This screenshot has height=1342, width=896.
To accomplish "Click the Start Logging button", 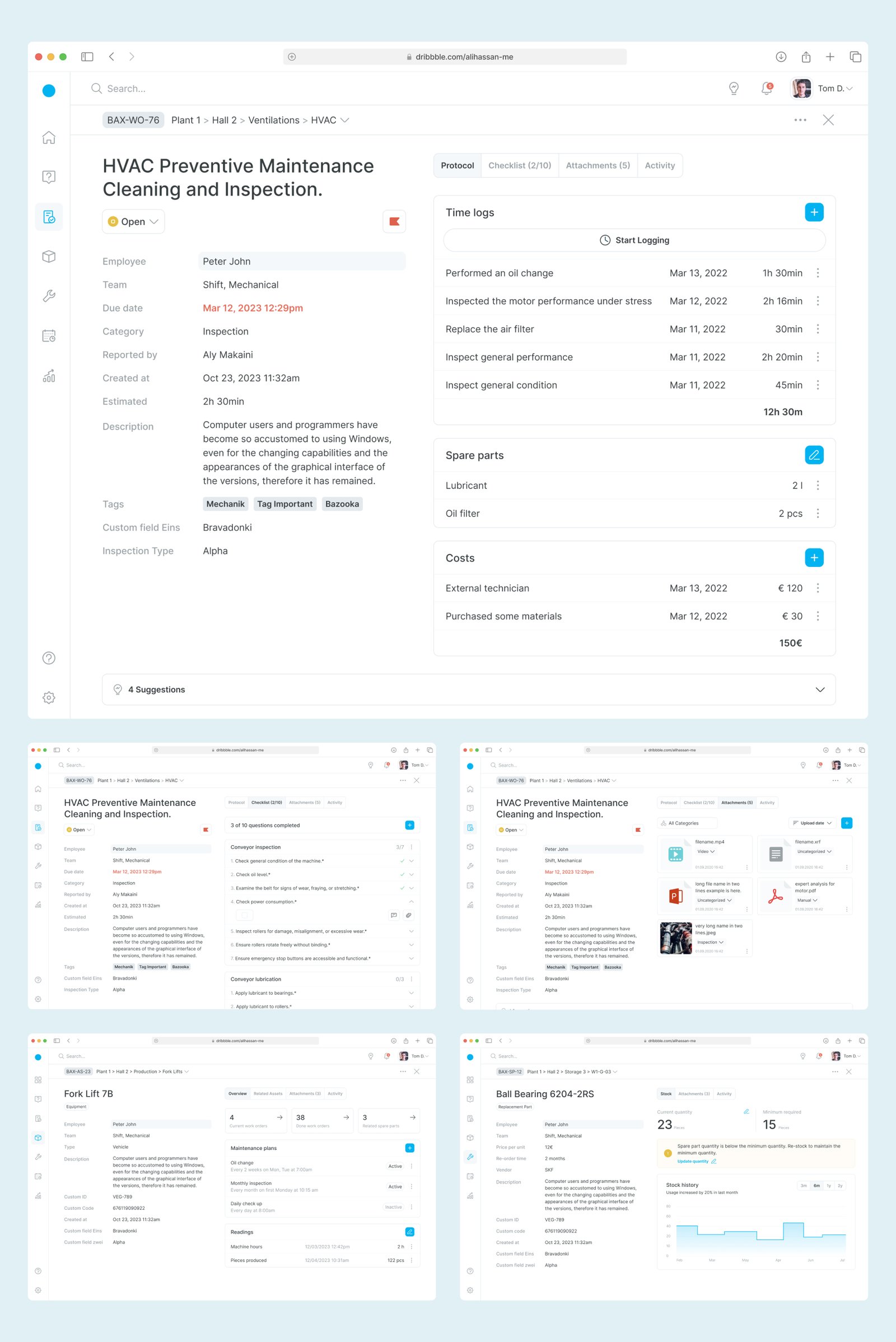I will tap(634, 240).
